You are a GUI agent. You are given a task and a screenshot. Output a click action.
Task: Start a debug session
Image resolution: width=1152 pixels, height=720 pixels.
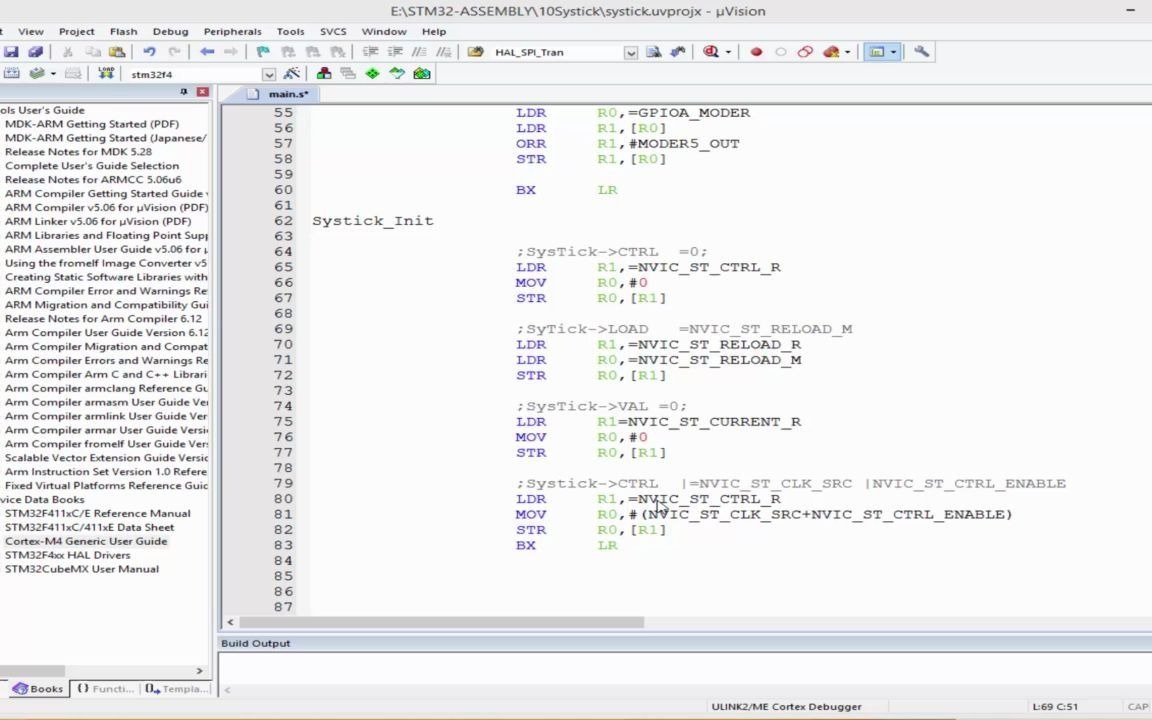tap(710, 51)
